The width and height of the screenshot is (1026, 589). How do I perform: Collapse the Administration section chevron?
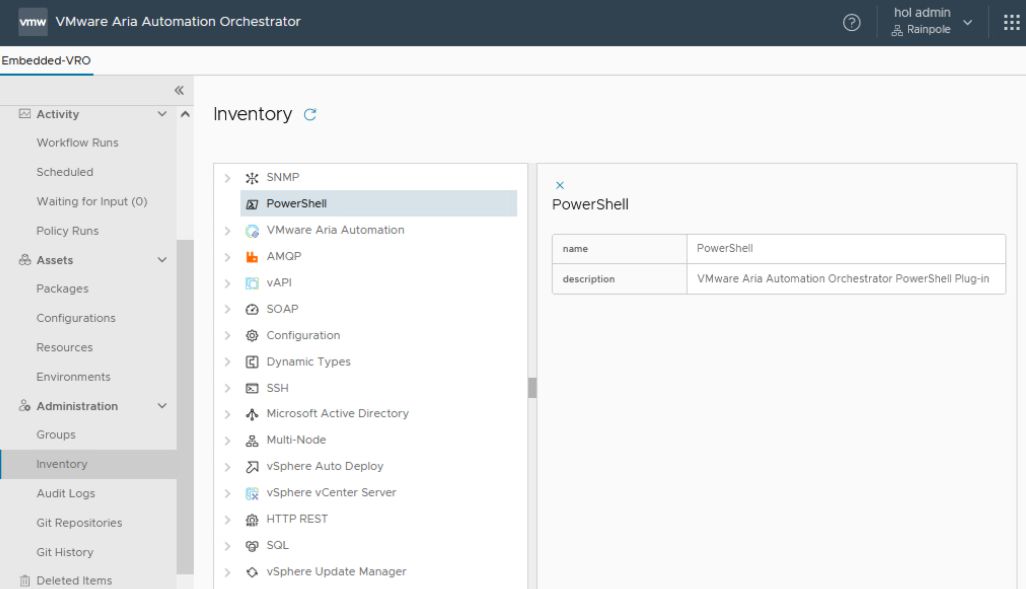(x=162, y=406)
